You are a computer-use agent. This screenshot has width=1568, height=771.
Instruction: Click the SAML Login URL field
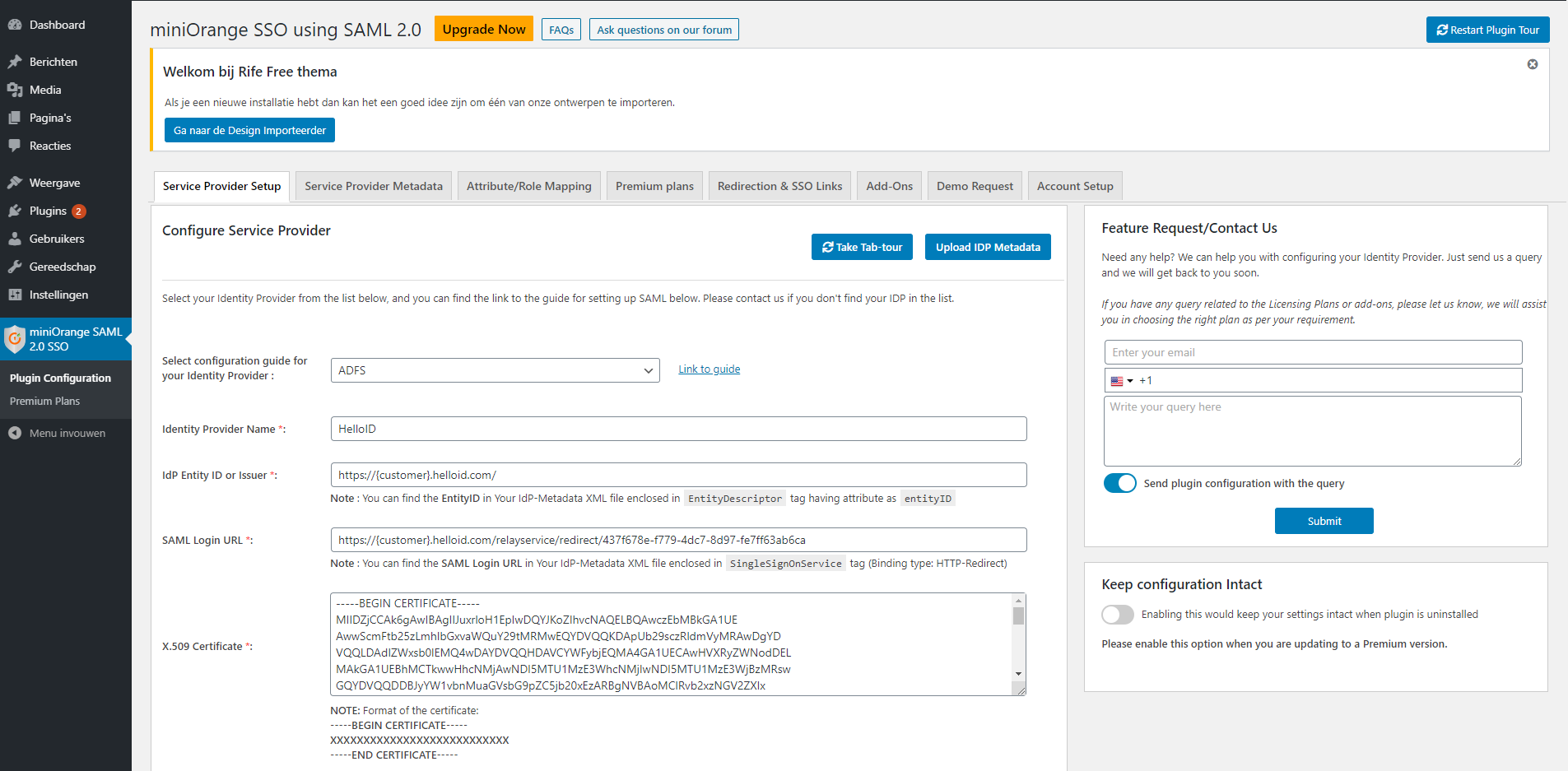click(678, 540)
